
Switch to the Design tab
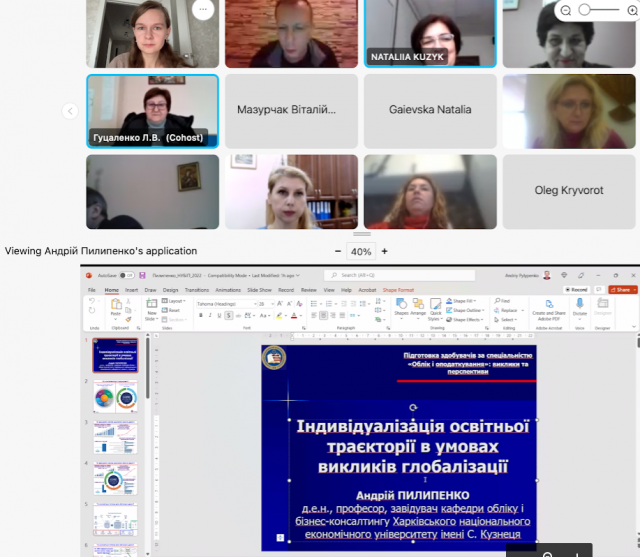tap(171, 290)
